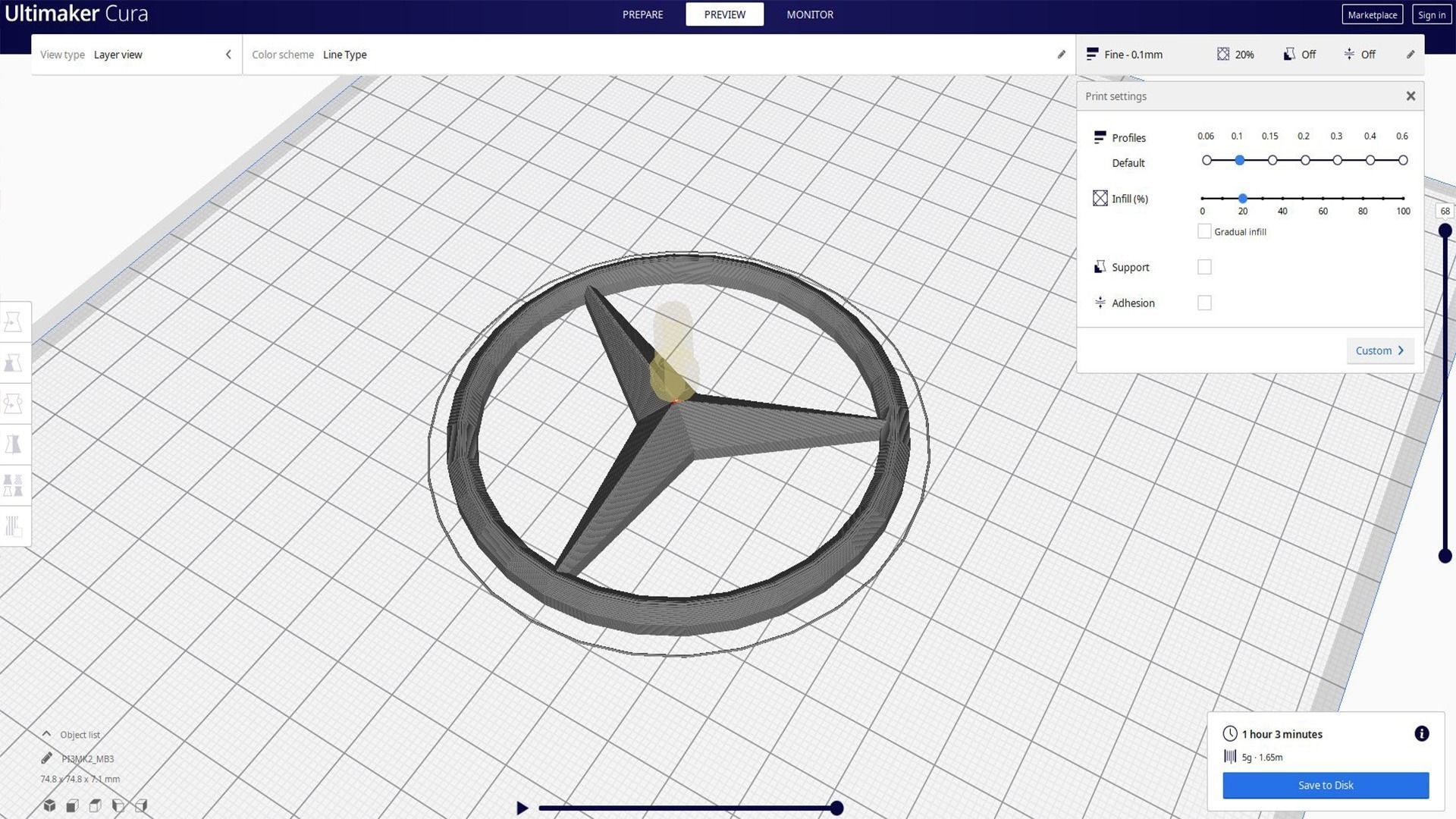Play the layer simulation
The width and height of the screenshot is (1456, 819).
point(522,808)
